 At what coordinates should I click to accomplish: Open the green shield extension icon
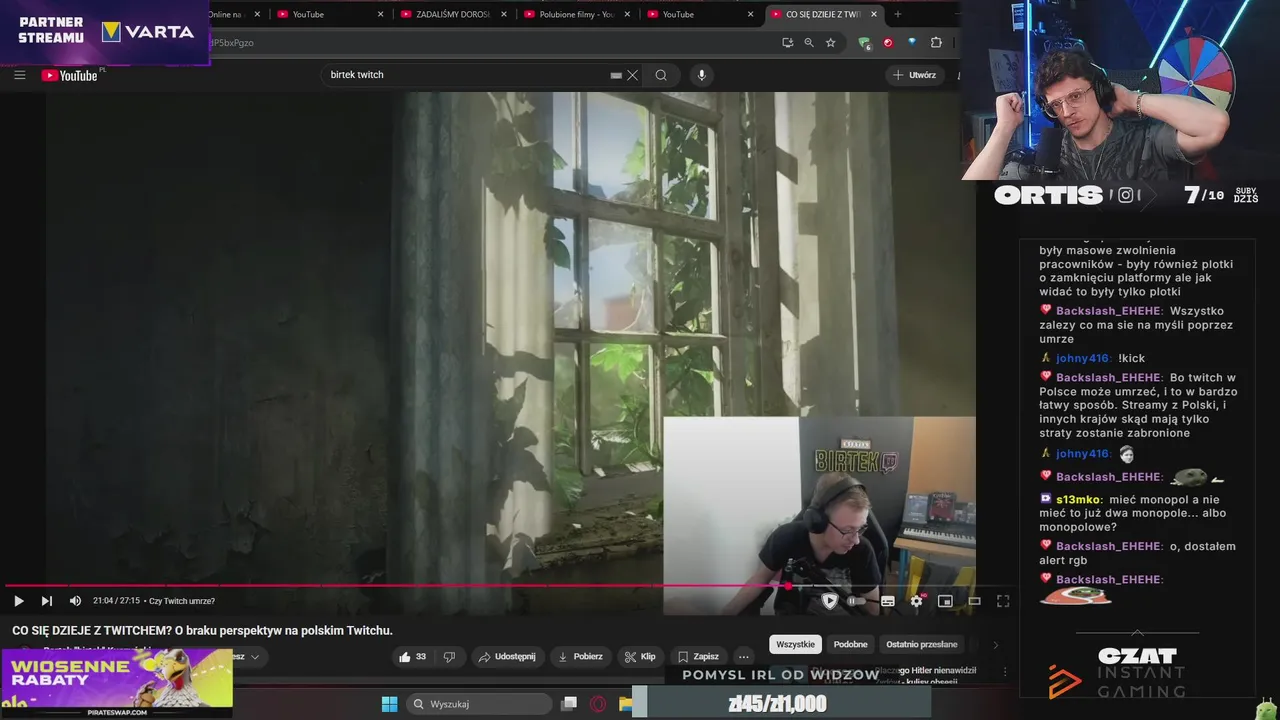[x=864, y=43]
